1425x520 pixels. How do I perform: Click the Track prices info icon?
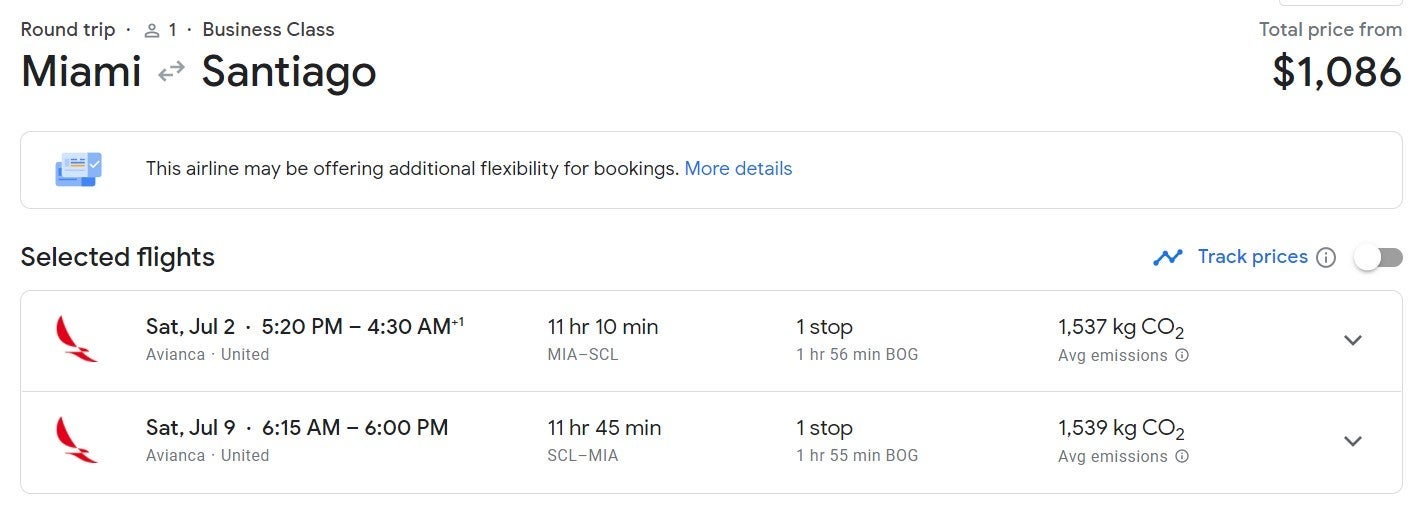(1326, 258)
